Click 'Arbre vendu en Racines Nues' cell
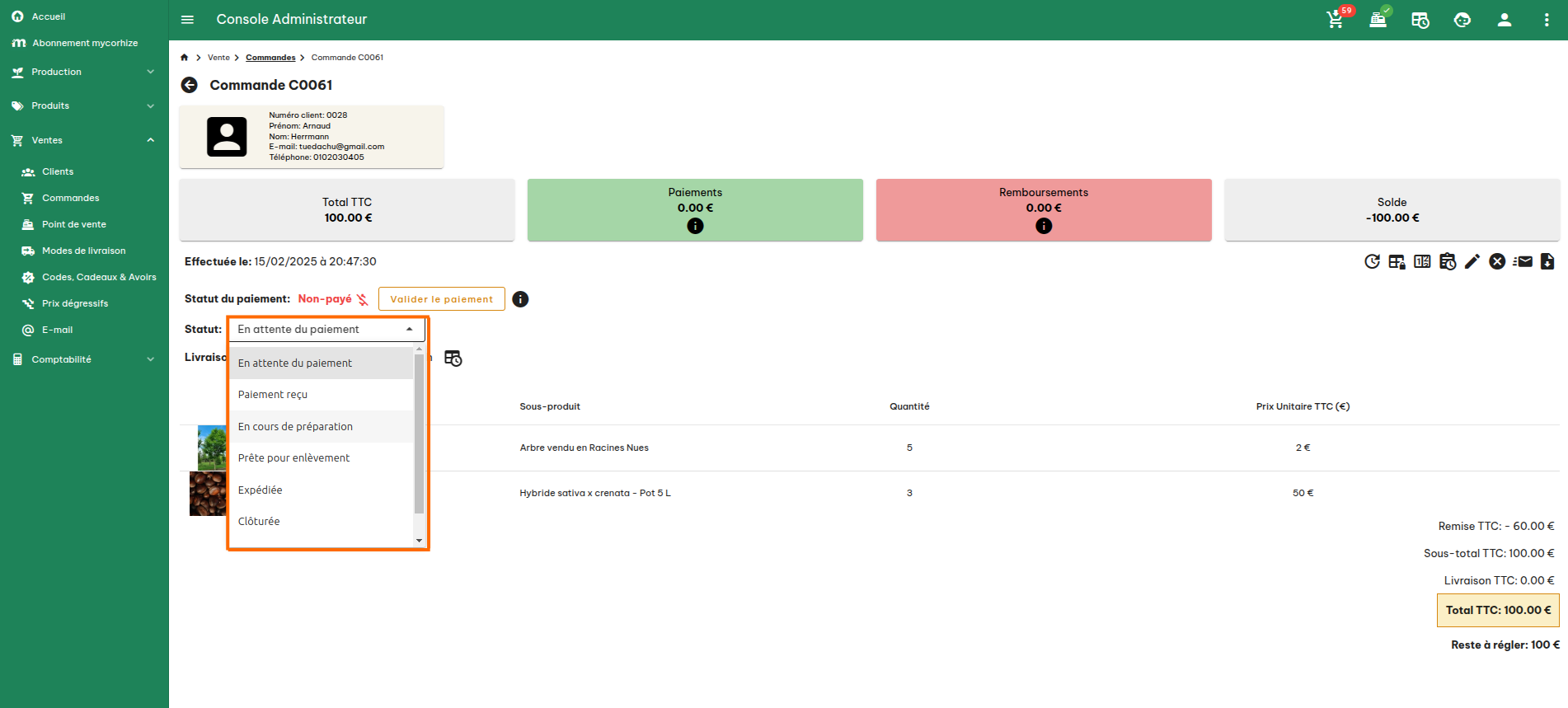Viewport: 1568px width, 708px height. 584,448
